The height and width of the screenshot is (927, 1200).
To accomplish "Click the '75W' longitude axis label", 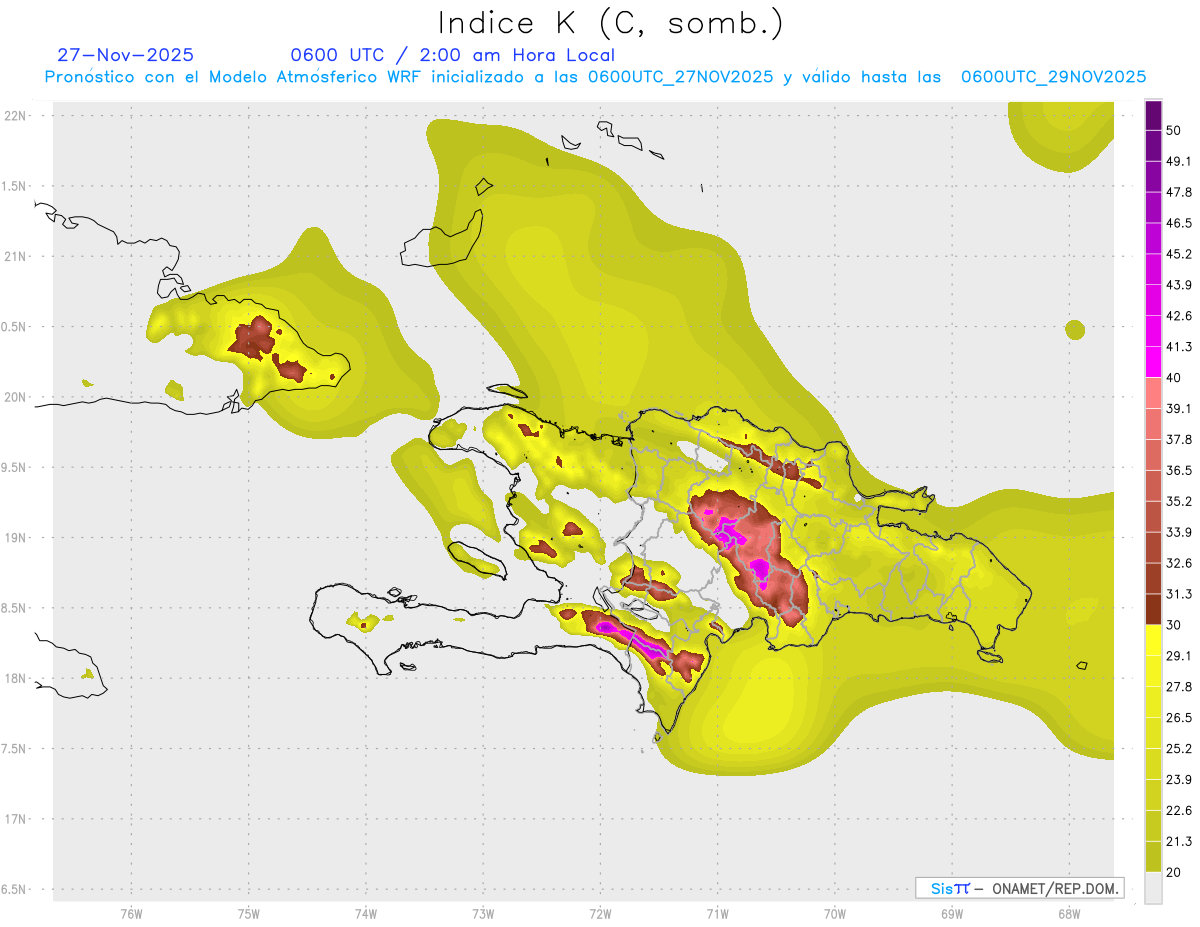I will coord(248,913).
